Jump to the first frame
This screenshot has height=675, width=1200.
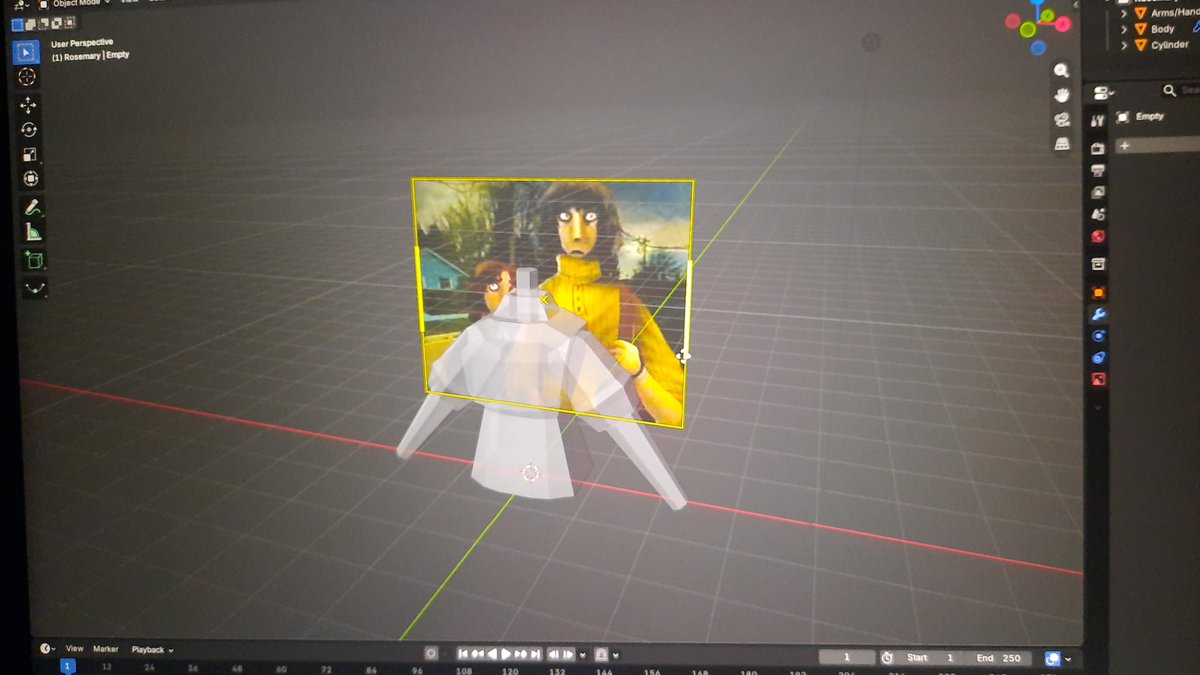[464, 653]
